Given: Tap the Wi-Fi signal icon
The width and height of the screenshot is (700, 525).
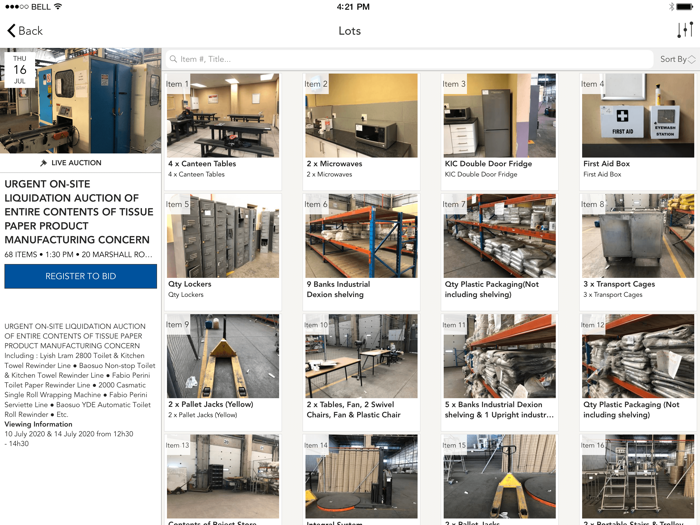Looking at the screenshot, I should click(x=58, y=7).
